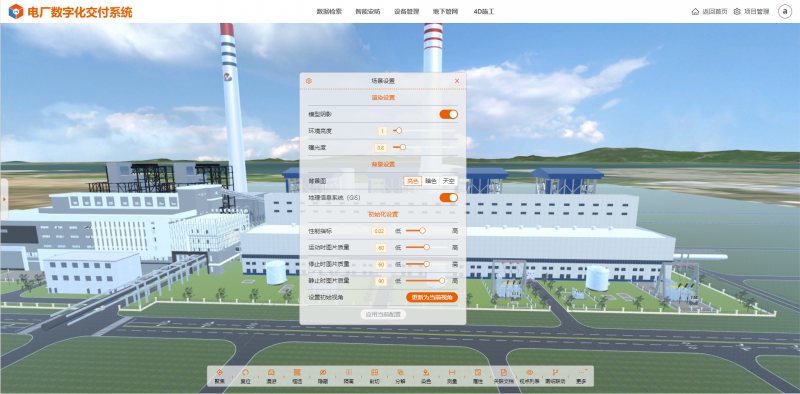800x394 pixels.
Task: Click the 返回首页 home link
Action: (x=709, y=11)
